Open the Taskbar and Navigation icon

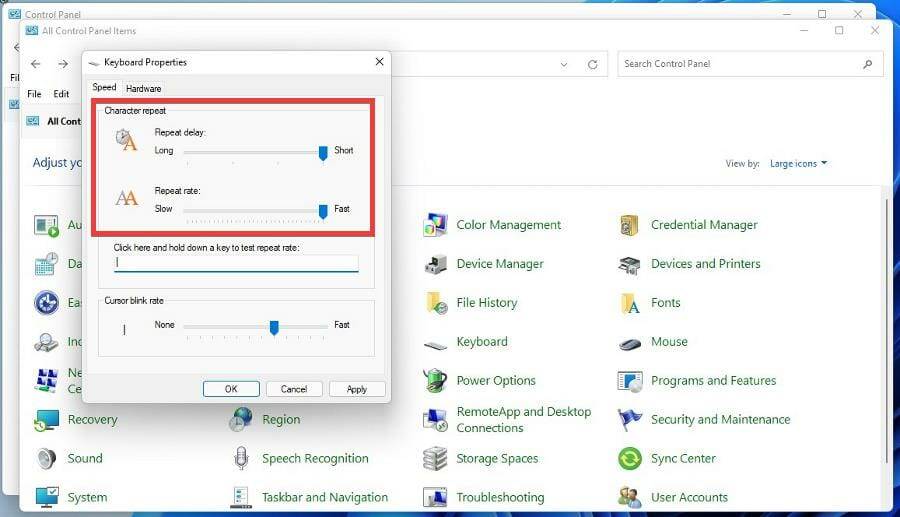click(241, 497)
